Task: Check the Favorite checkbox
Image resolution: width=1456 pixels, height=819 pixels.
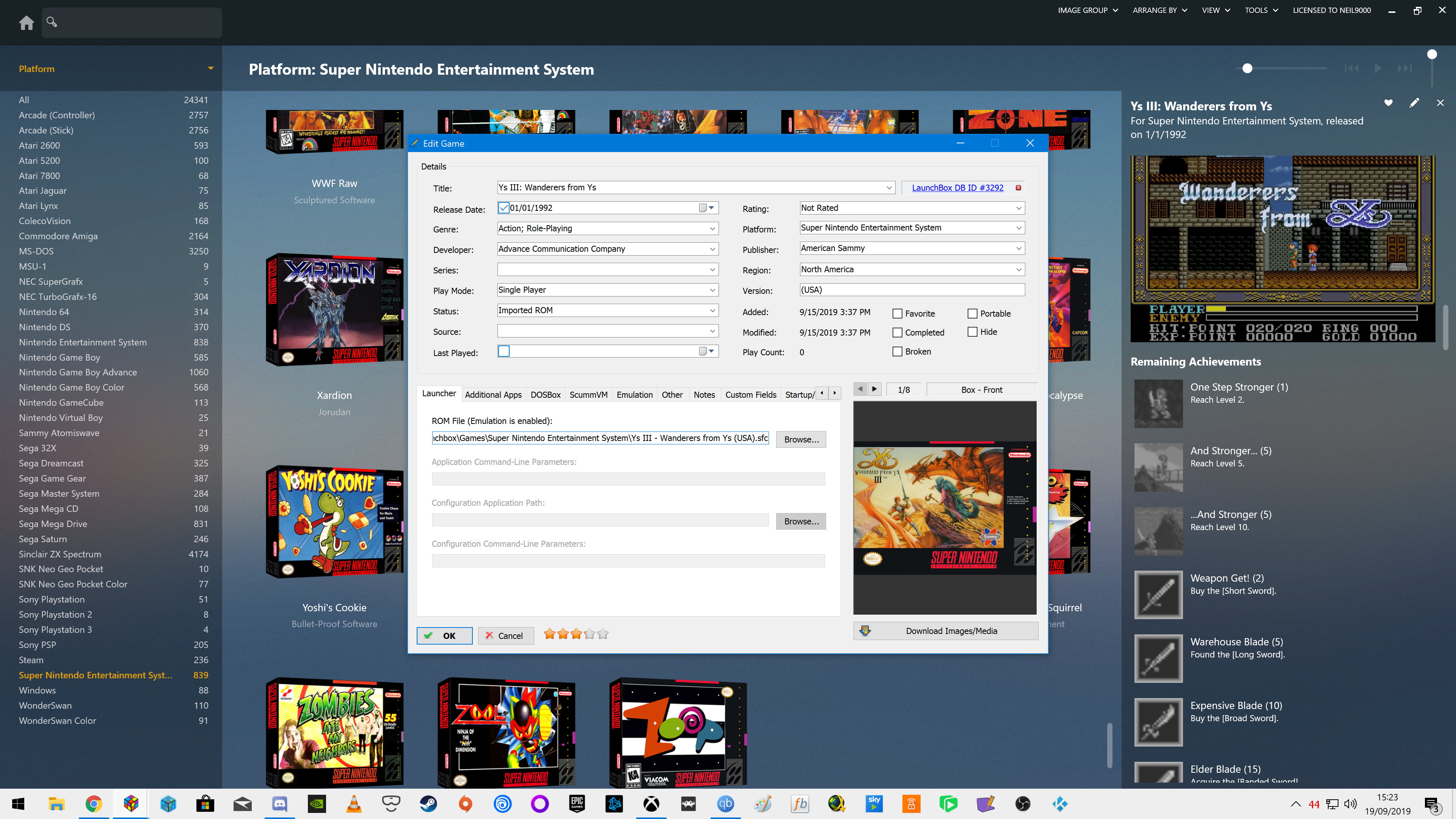Action: pos(897,314)
